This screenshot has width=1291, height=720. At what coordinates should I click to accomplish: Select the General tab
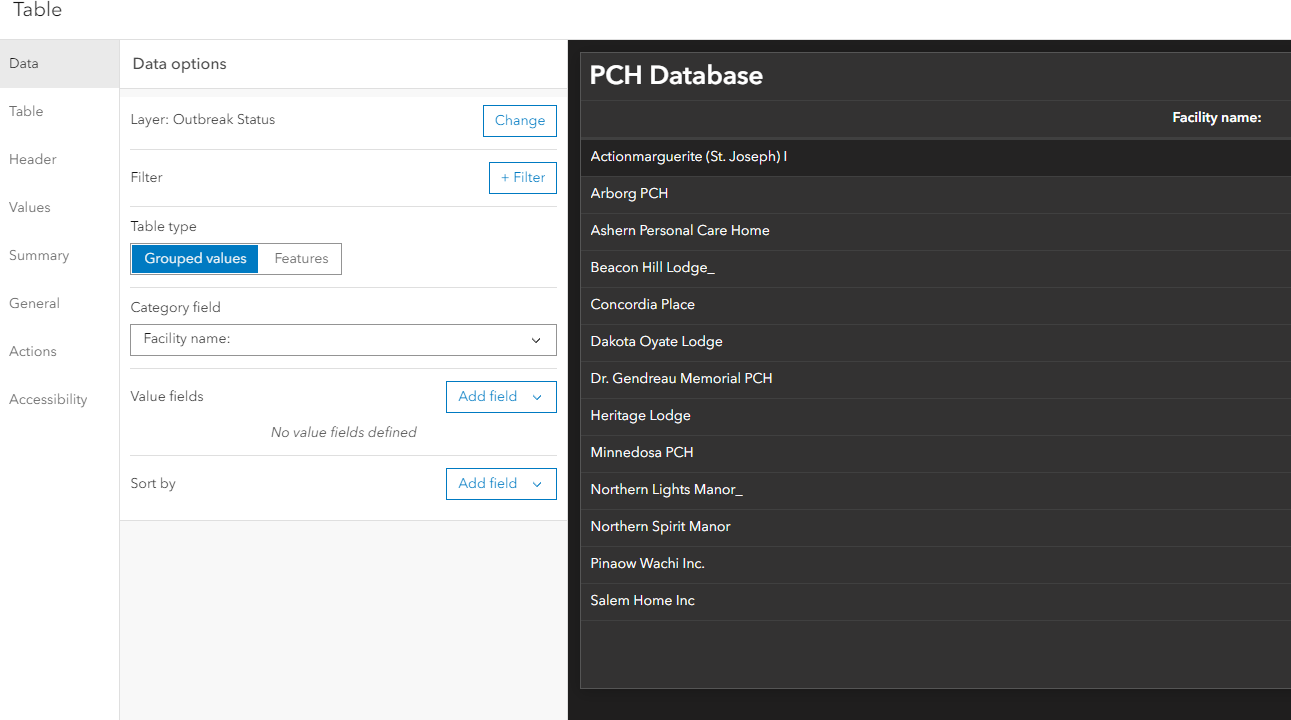(59, 303)
